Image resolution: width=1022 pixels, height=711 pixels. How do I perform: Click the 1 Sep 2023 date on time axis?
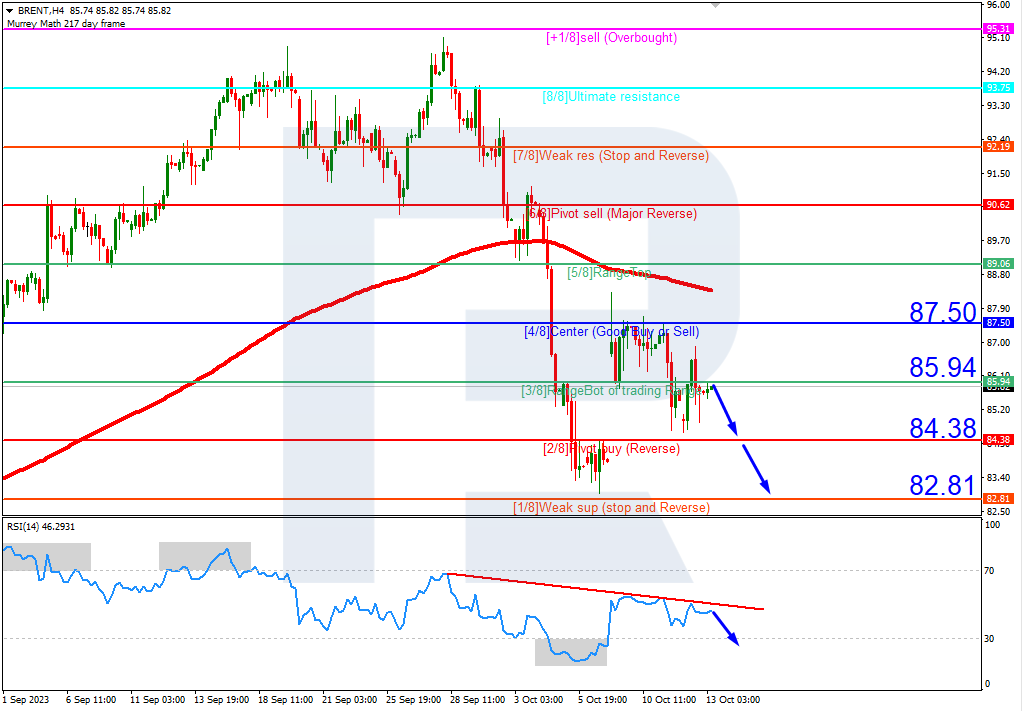pos(25,699)
